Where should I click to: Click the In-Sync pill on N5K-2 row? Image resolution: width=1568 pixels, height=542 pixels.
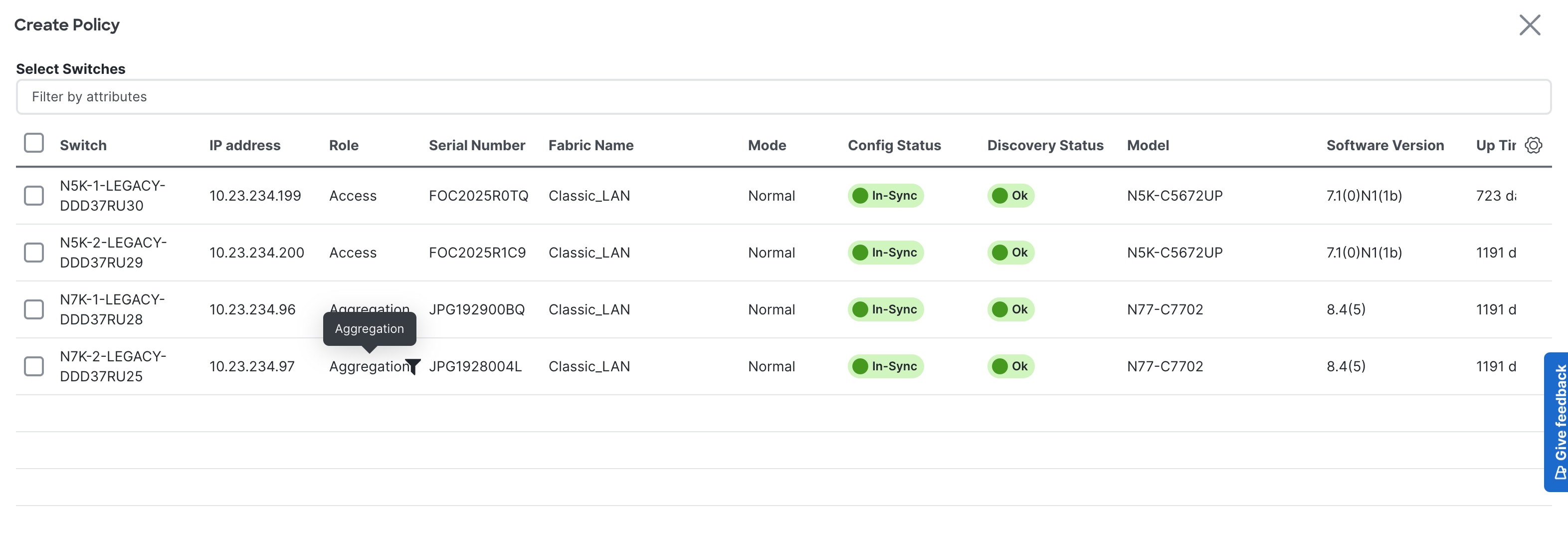click(x=886, y=252)
